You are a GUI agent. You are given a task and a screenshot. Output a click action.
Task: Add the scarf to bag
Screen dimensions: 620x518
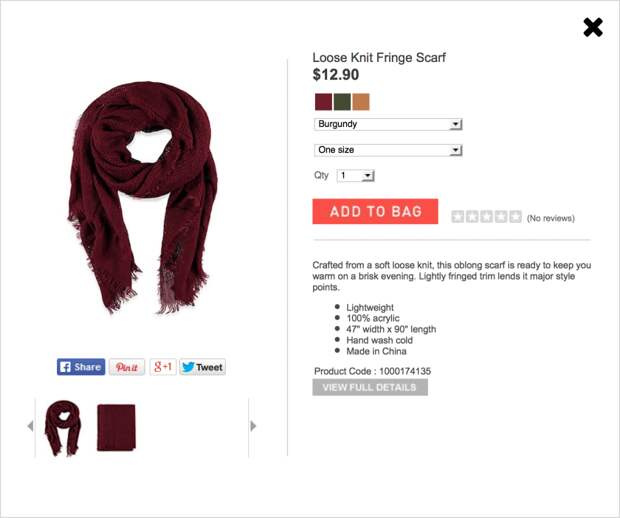(375, 212)
